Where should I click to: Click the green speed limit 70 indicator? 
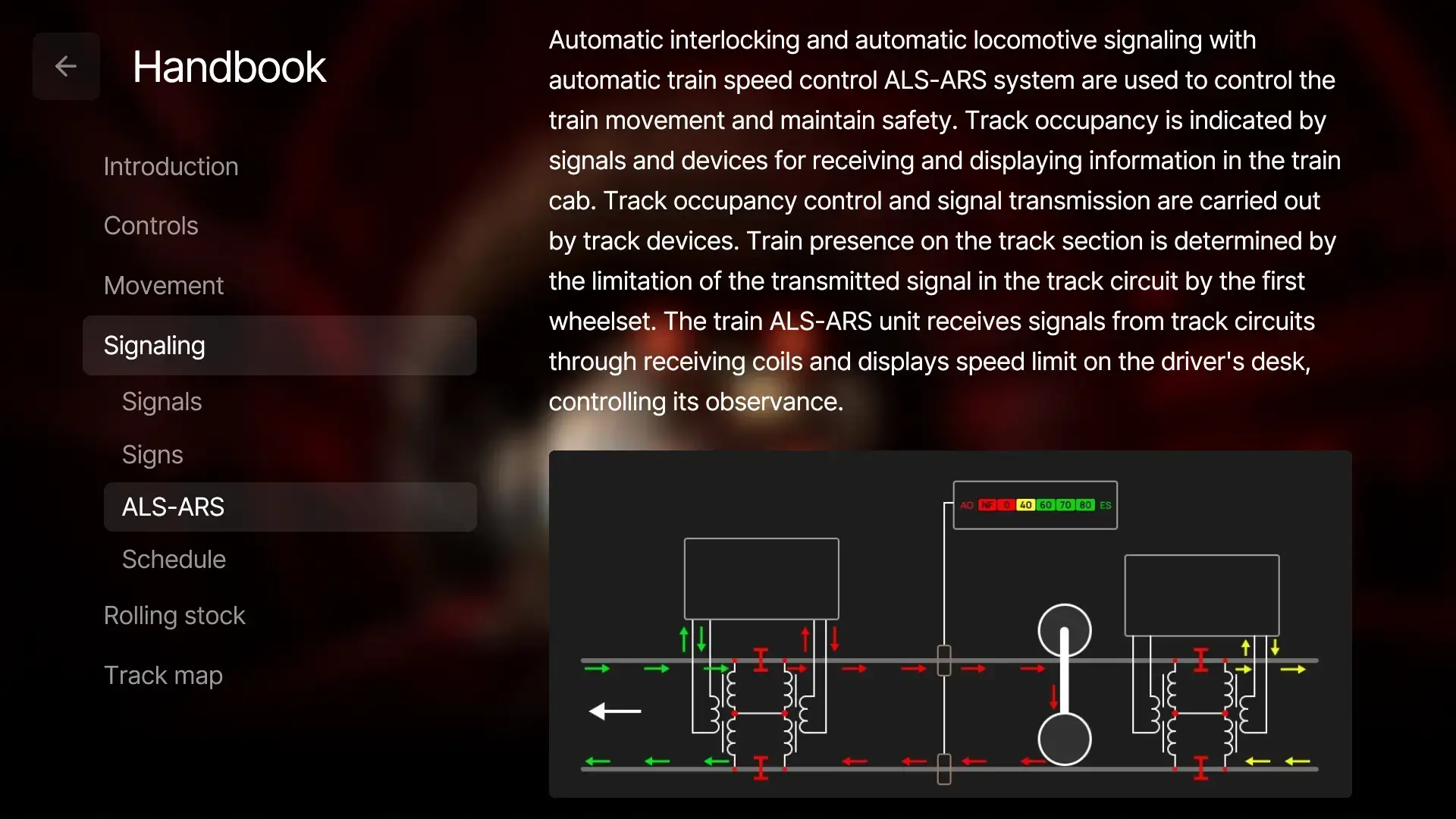pyautogui.click(x=1068, y=504)
